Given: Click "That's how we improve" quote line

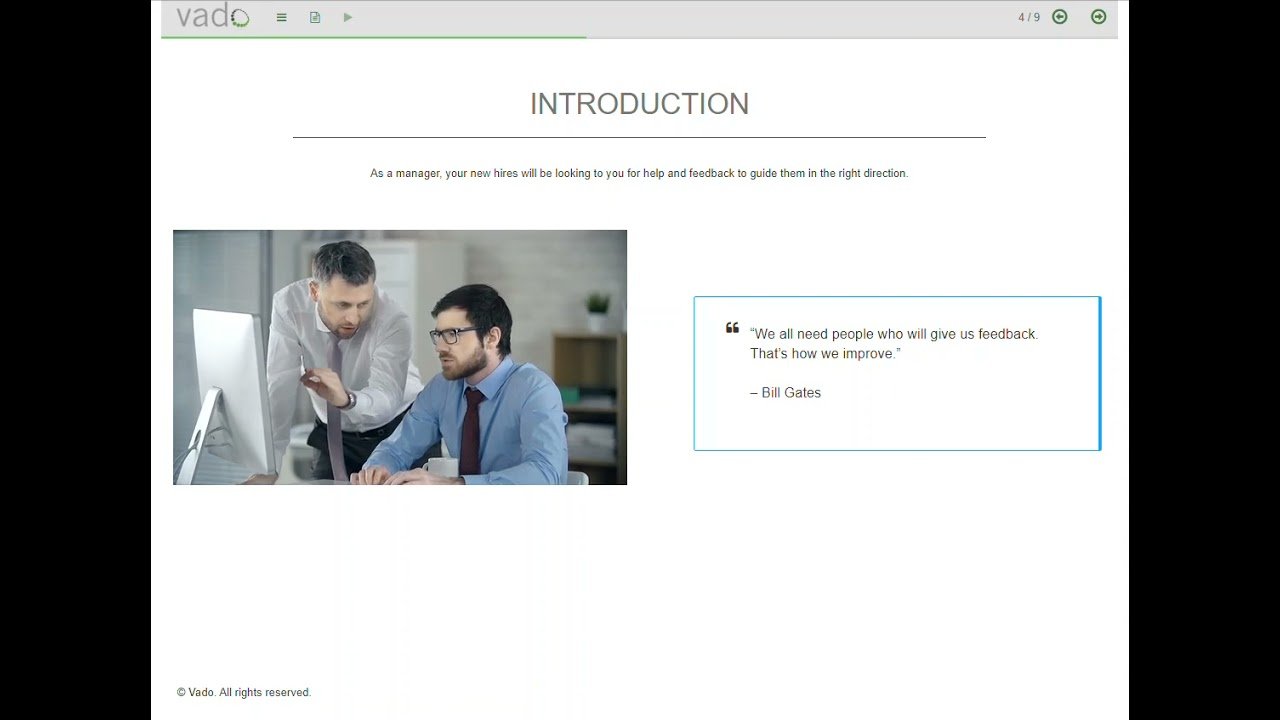Looking at the screenshot, I should [825, 354].
